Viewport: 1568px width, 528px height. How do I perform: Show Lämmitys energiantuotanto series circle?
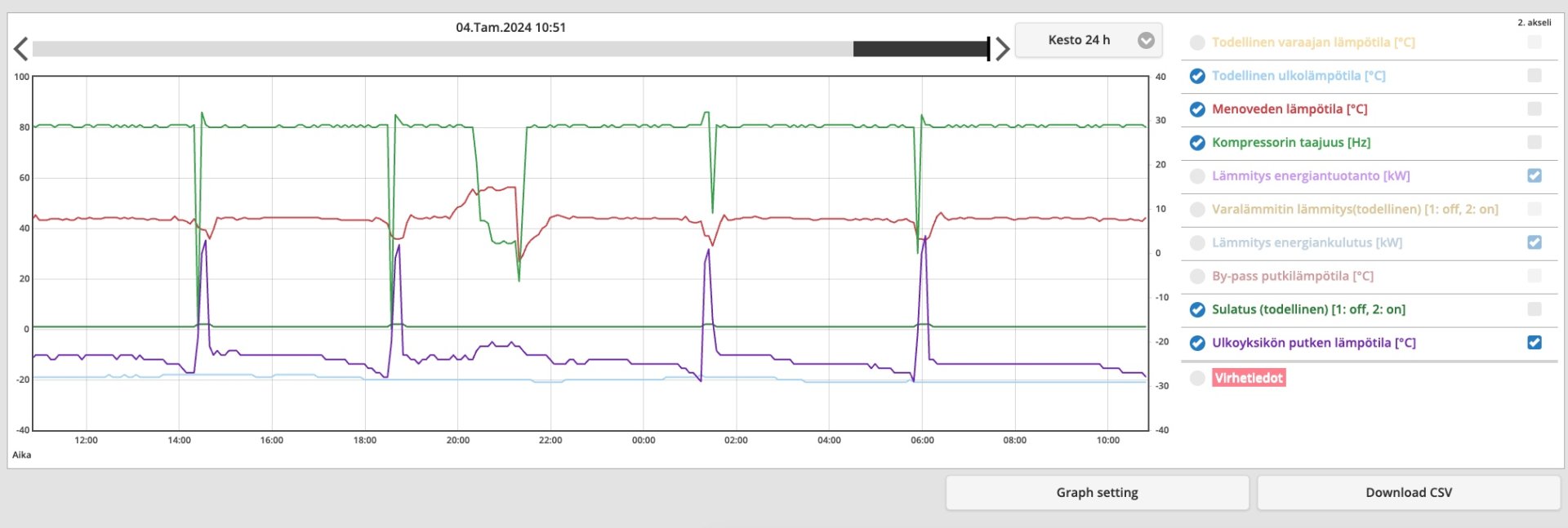pos(1197,176)
